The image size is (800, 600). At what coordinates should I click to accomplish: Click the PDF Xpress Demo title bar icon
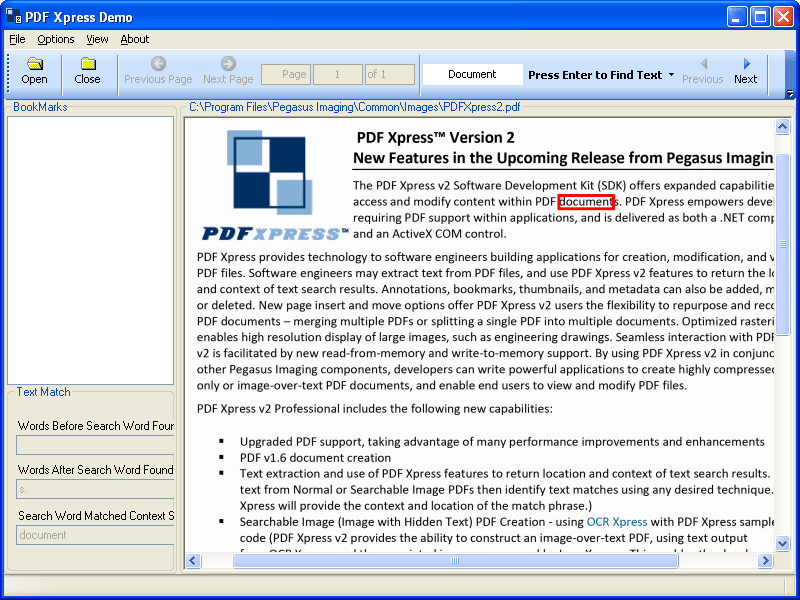(14, 16)
